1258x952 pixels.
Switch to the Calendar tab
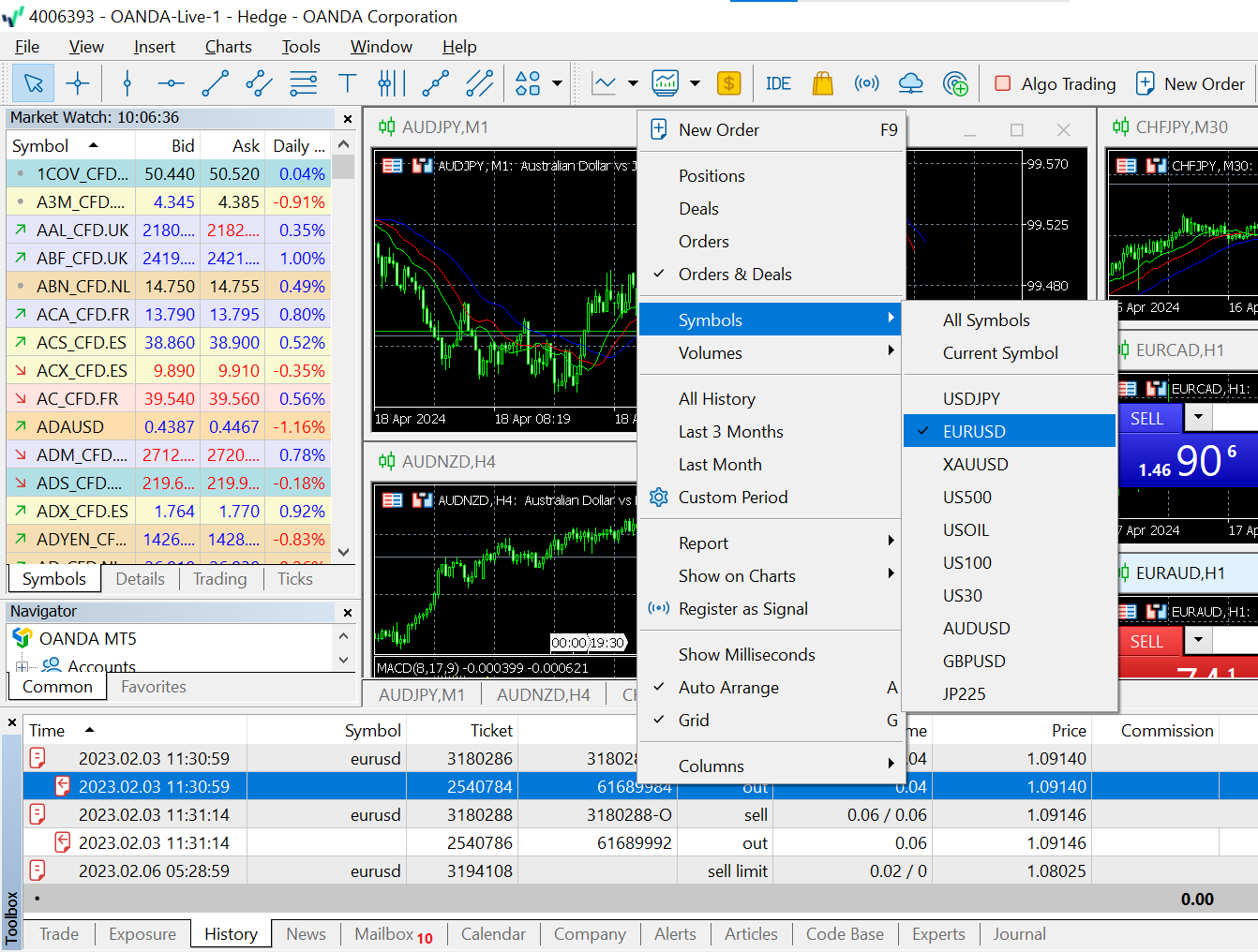(x=493, y=934)
